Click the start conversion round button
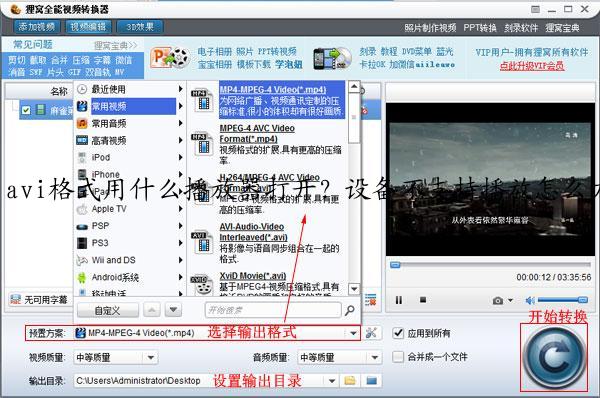Image resolution: width=600 pixels, height=398 pixels. click(554, 358)
